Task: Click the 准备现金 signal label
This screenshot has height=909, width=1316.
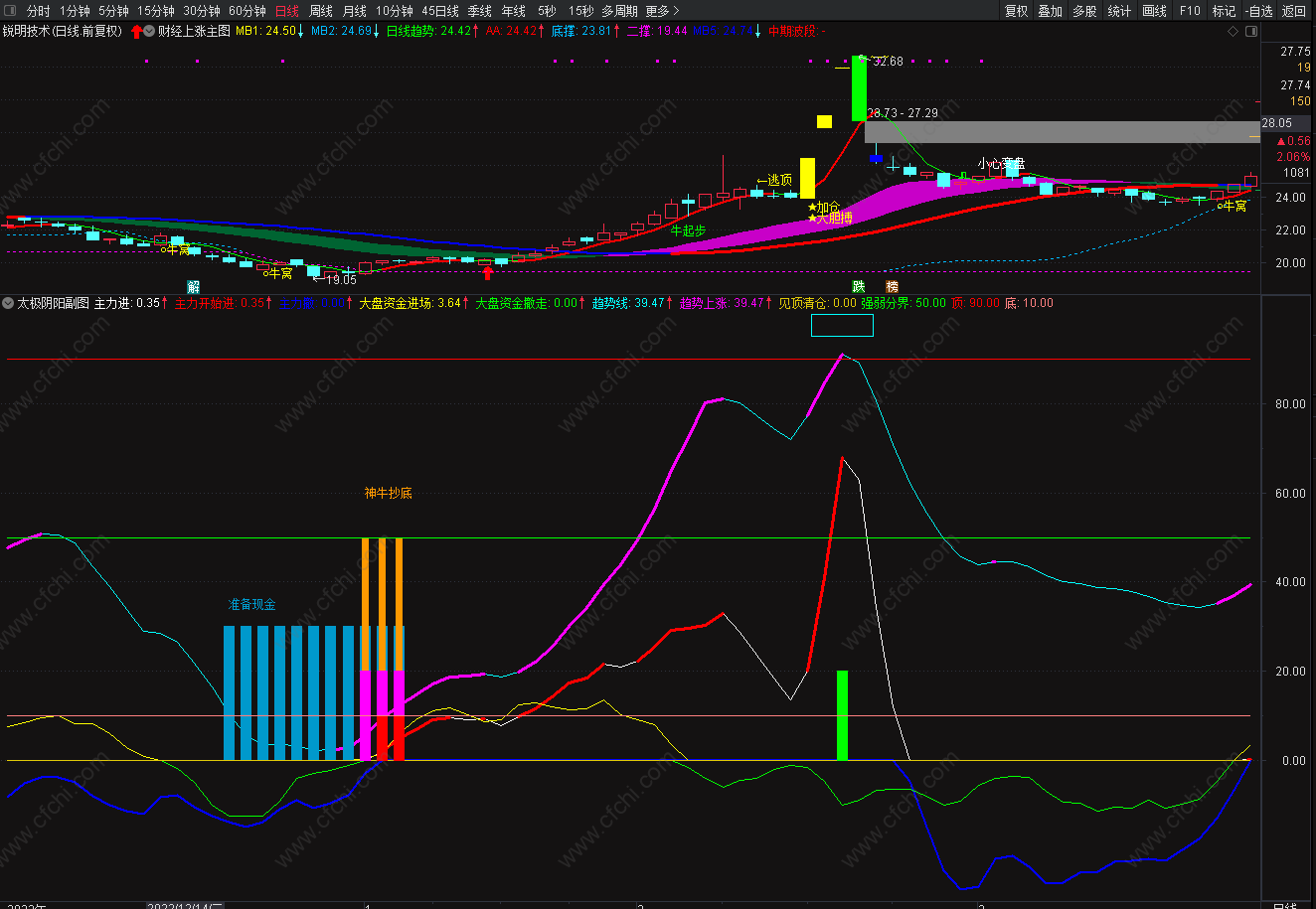Action: coord(251,604)
